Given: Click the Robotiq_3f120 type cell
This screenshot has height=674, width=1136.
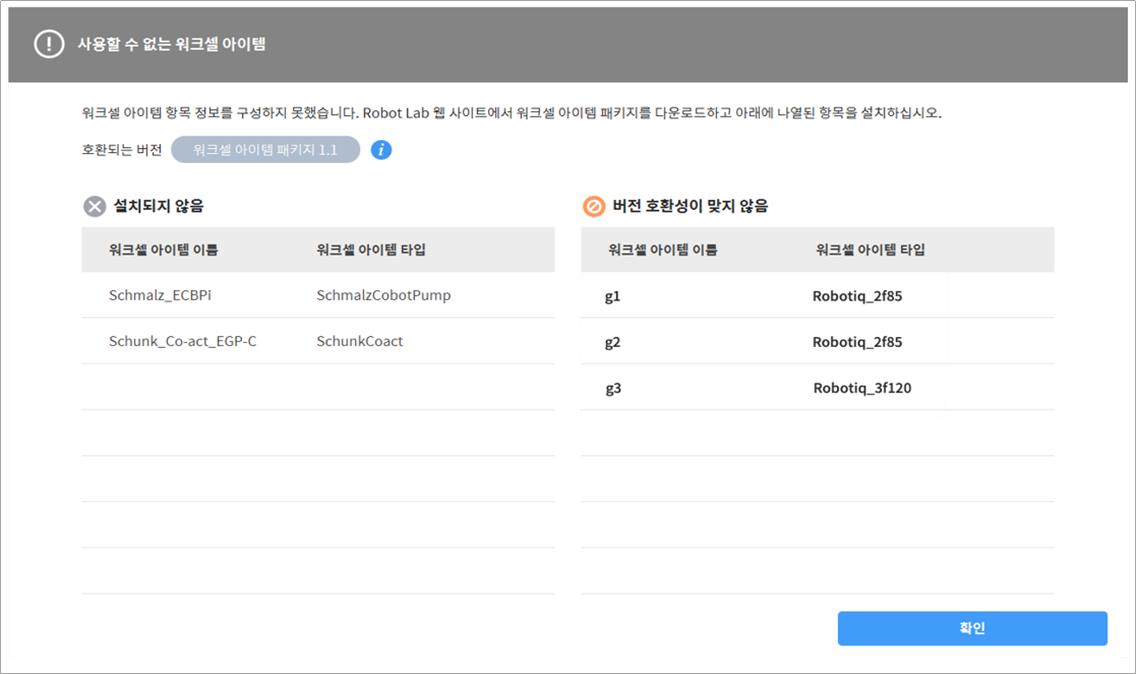Looking at the screenshot, I should (862, 388).
